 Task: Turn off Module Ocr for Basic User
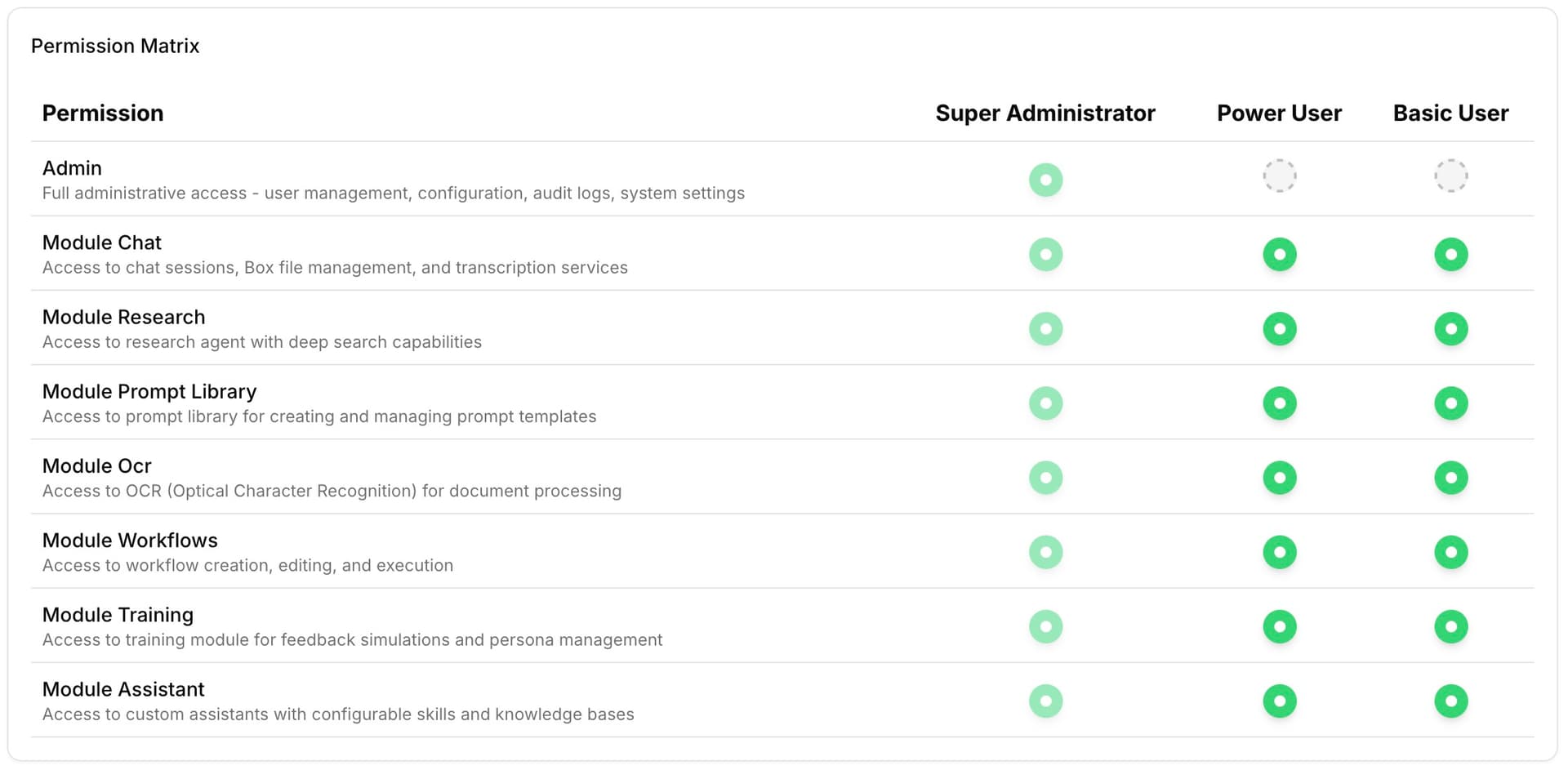[1450, 478]
